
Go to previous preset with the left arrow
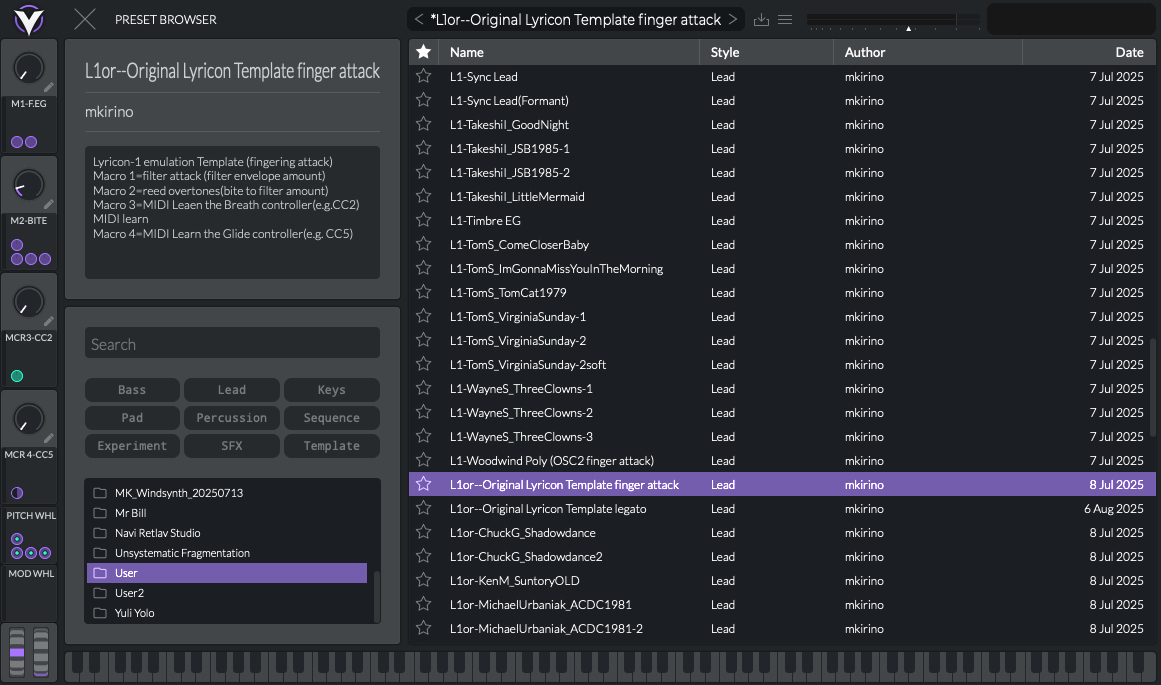[x=420, y=19]
